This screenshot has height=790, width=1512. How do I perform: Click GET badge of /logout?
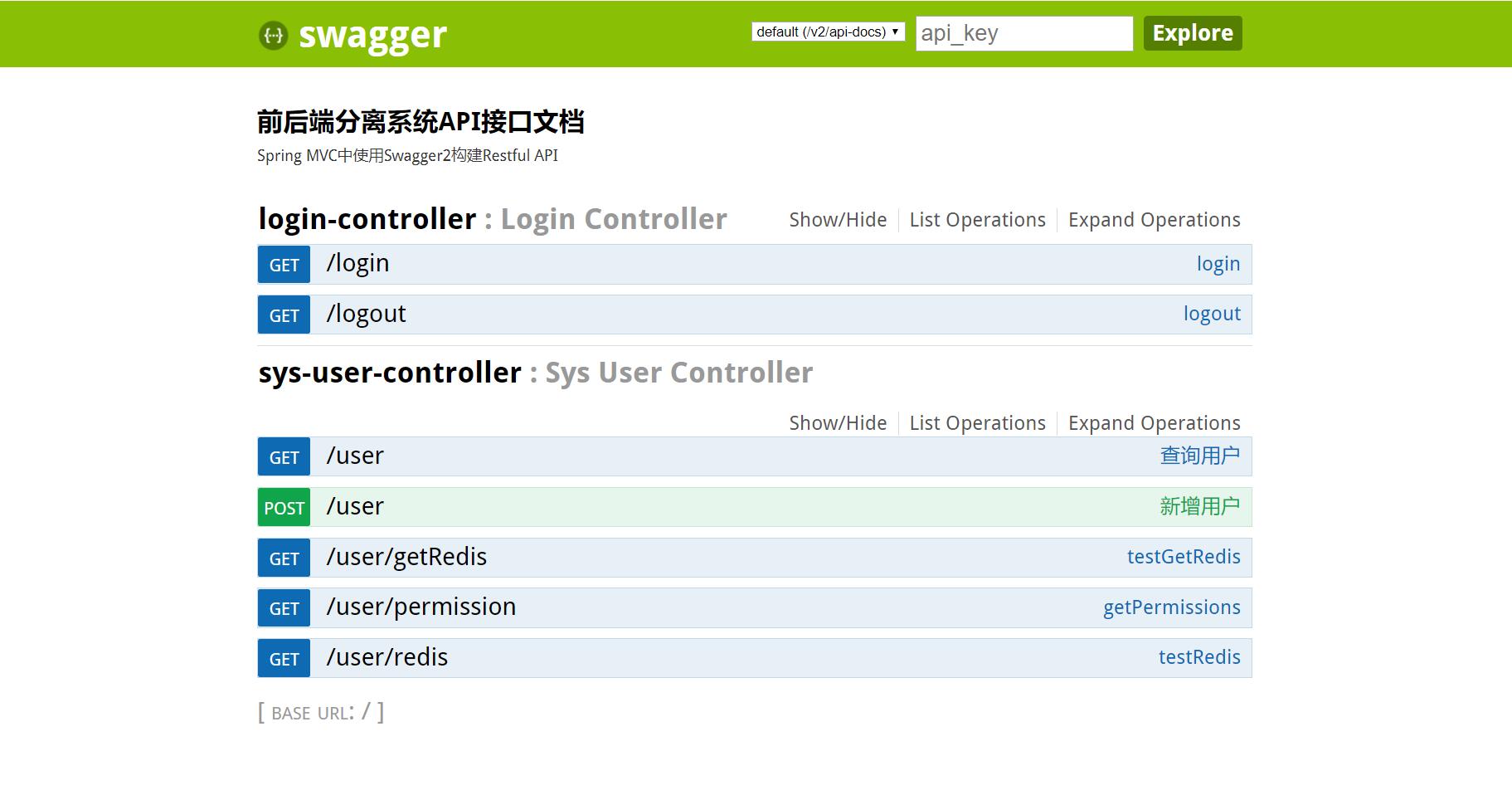[284, 315]
